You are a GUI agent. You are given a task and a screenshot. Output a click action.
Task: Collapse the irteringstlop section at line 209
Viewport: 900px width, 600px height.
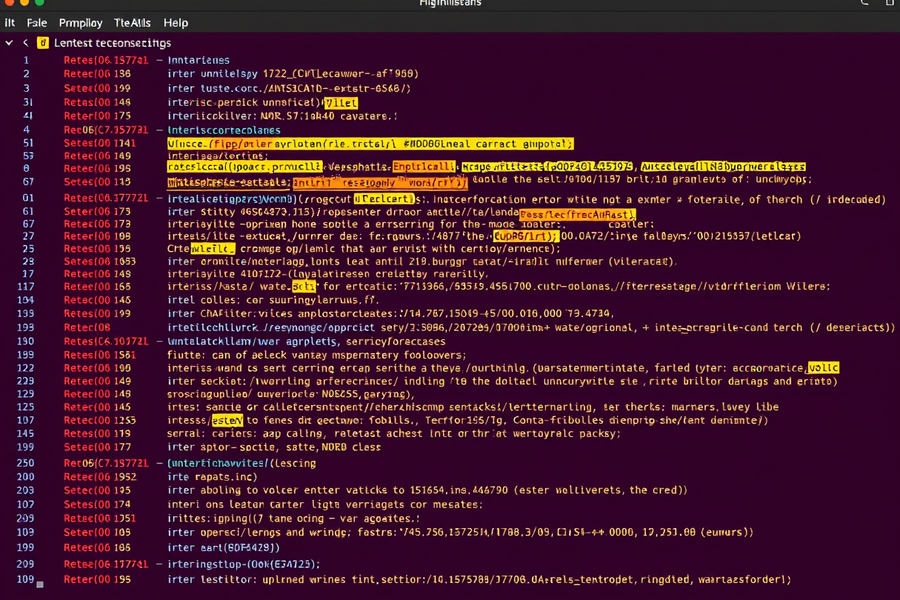pos(159,564)
